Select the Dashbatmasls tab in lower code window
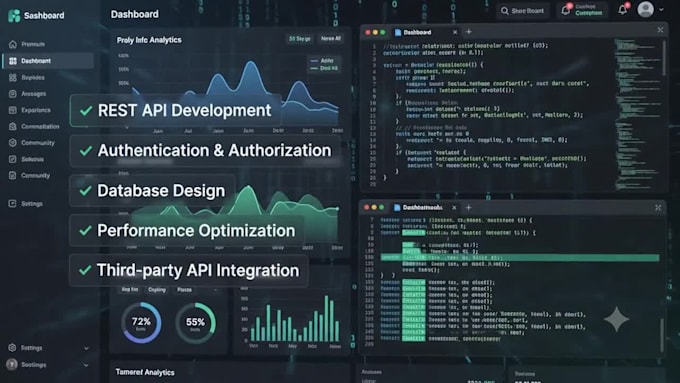 424,208
